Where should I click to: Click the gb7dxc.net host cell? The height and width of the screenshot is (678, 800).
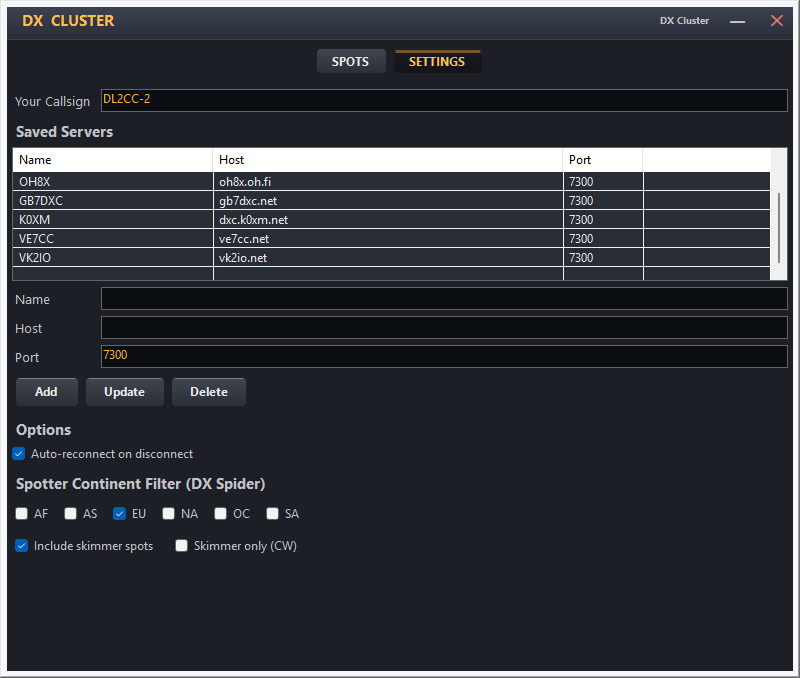click(388, 200)
